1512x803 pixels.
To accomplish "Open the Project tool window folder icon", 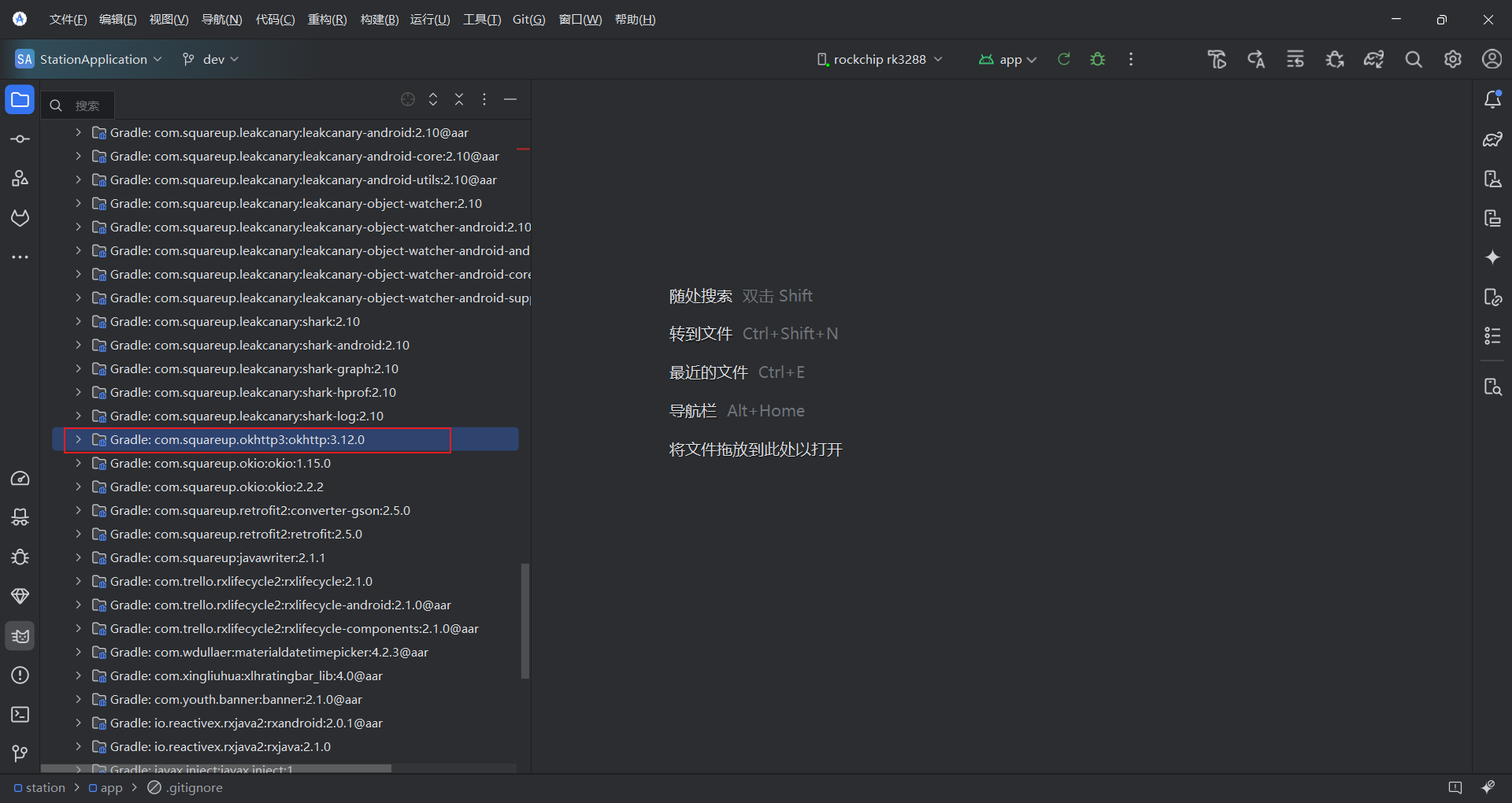I will (20, 100).
